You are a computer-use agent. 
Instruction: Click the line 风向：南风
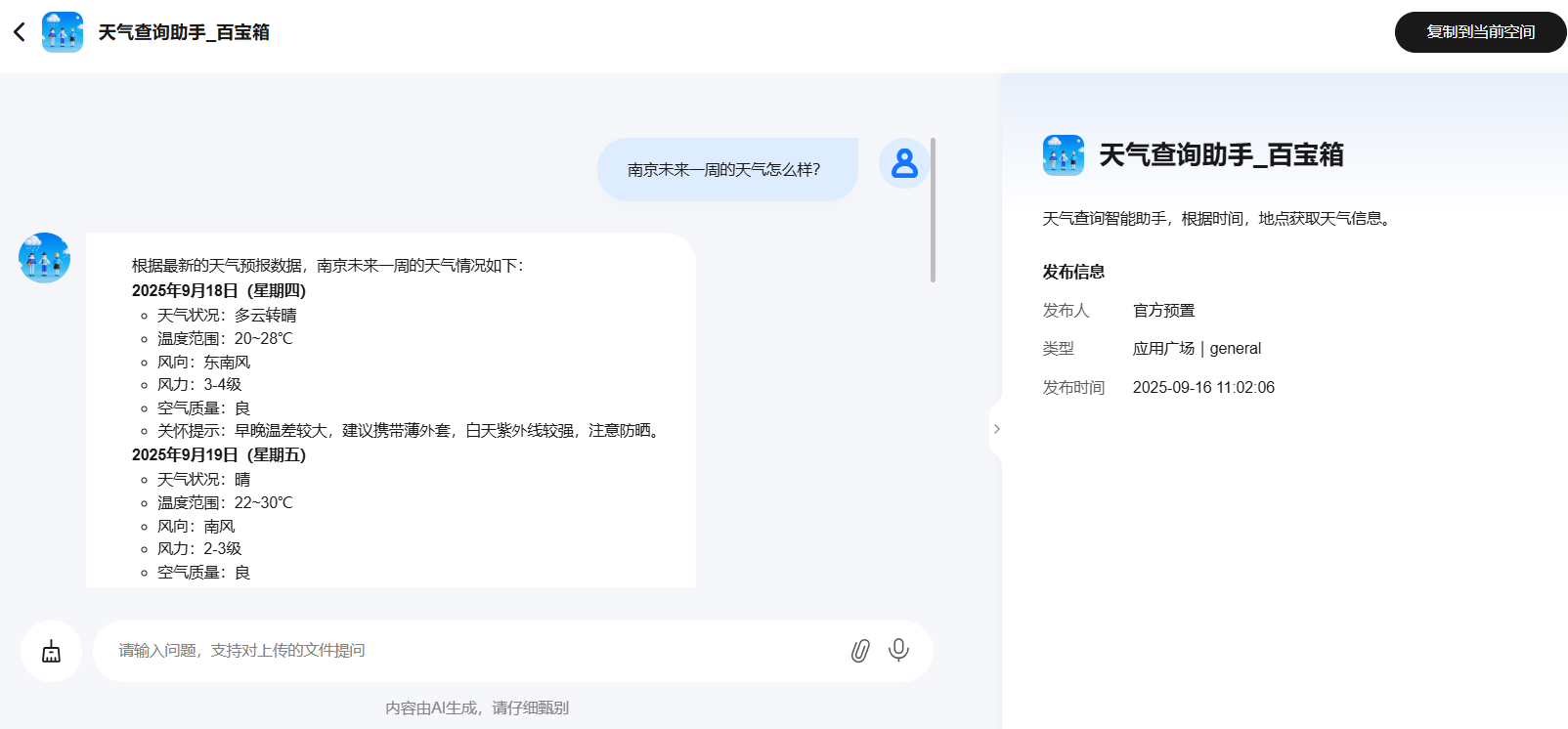click(x=196, y=526)
